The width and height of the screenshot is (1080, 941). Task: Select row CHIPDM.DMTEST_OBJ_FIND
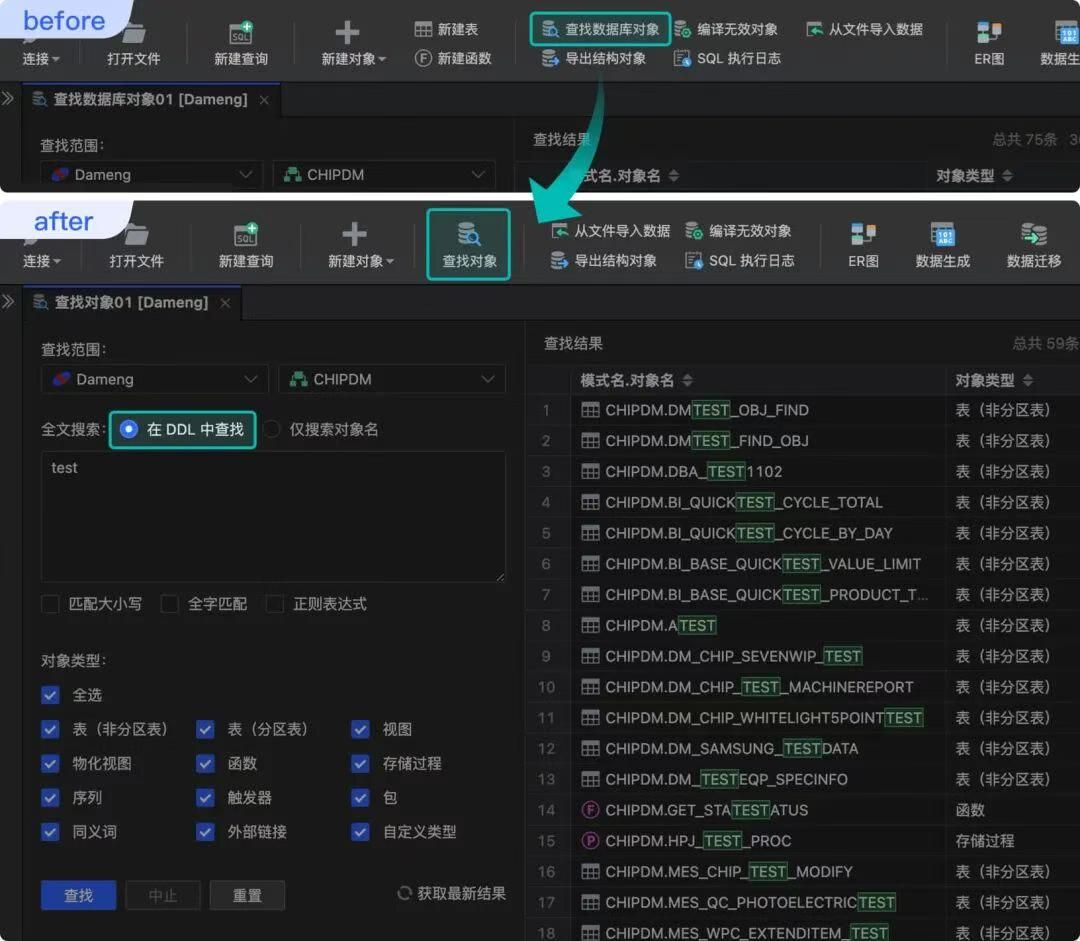pyautogui.click(x=803, y=410)
